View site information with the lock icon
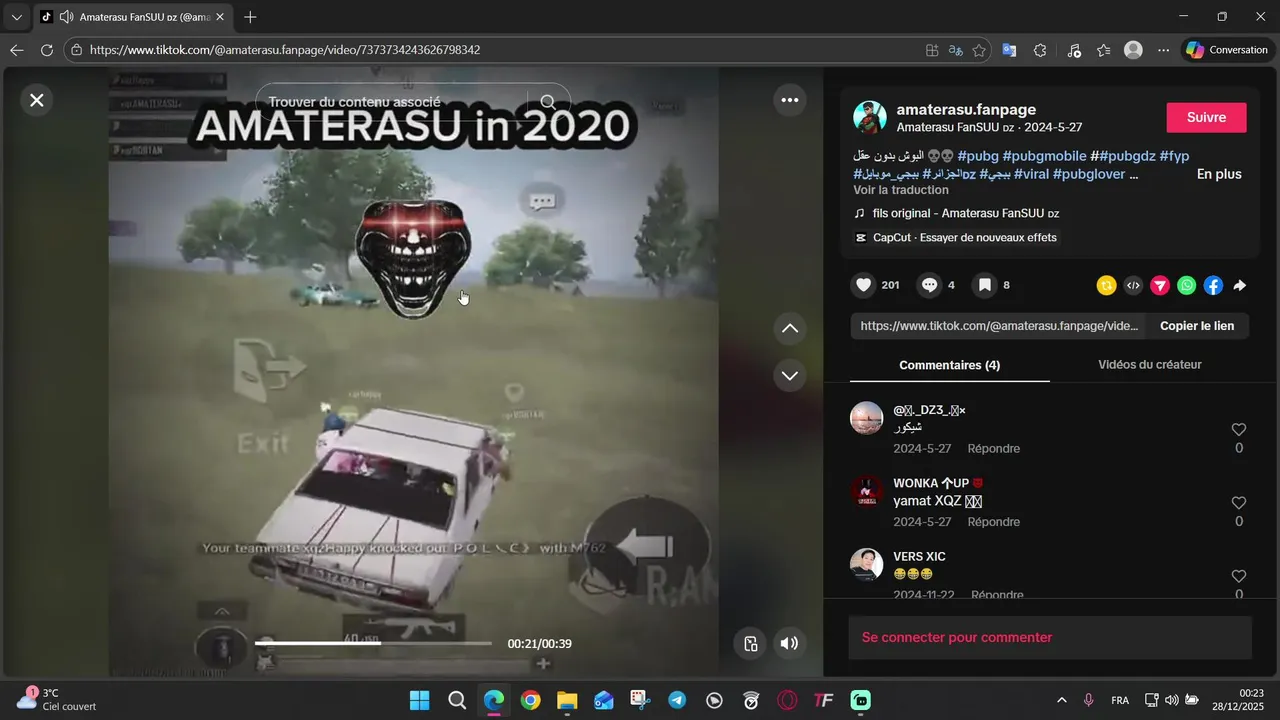 point(77,50)
